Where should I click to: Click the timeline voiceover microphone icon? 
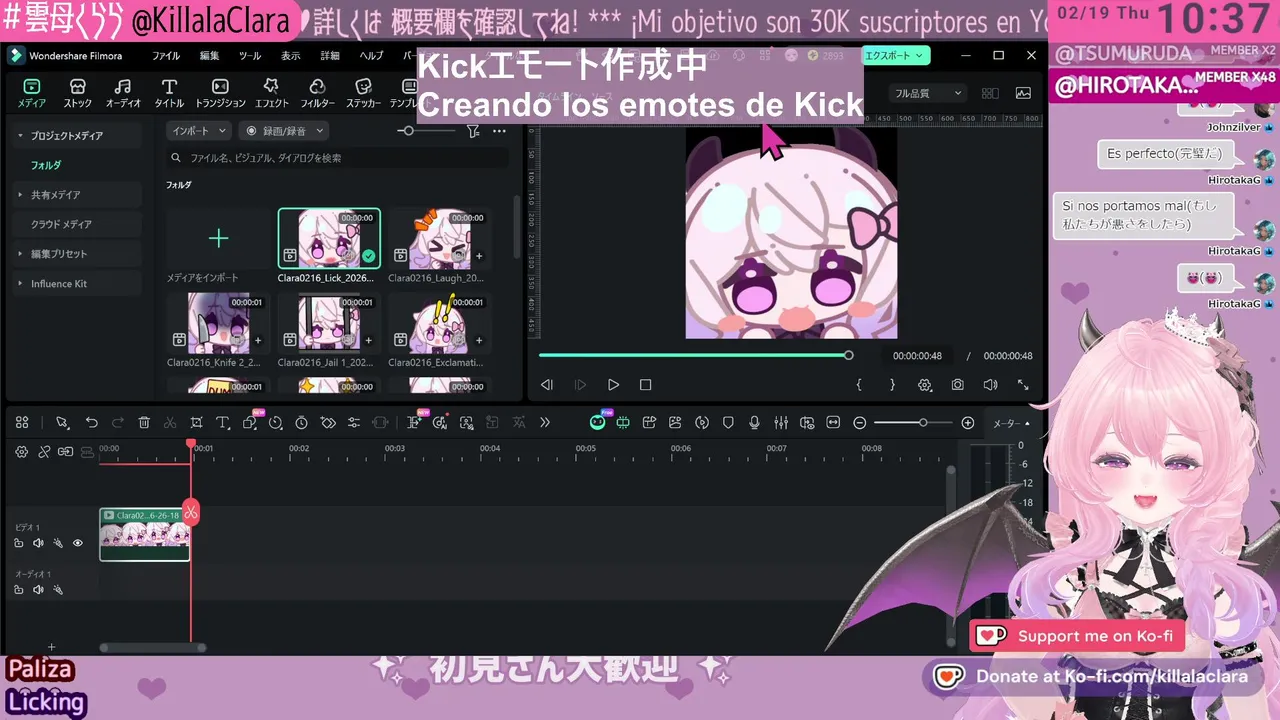click(x=754, y=423)
